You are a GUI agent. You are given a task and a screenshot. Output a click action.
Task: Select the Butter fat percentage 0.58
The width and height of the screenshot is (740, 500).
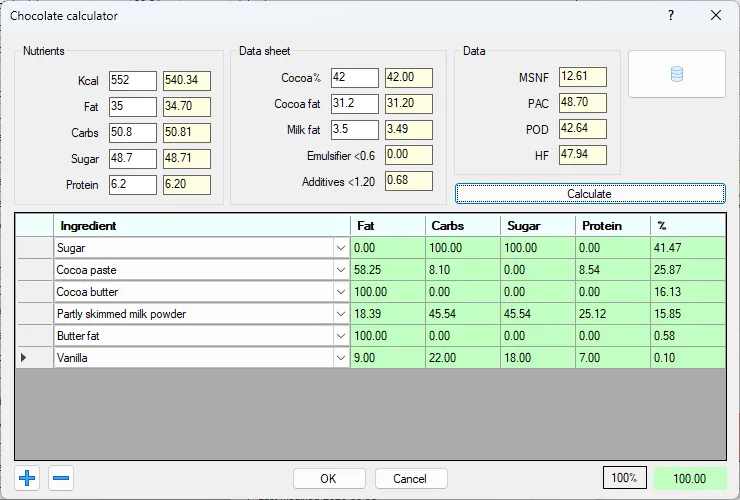688,336
